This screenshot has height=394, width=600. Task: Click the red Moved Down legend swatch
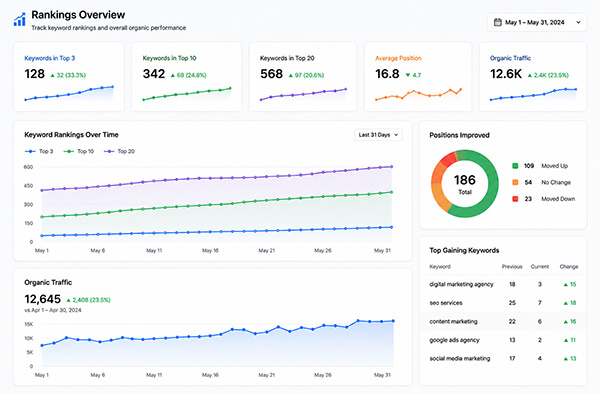pos(515,199)
